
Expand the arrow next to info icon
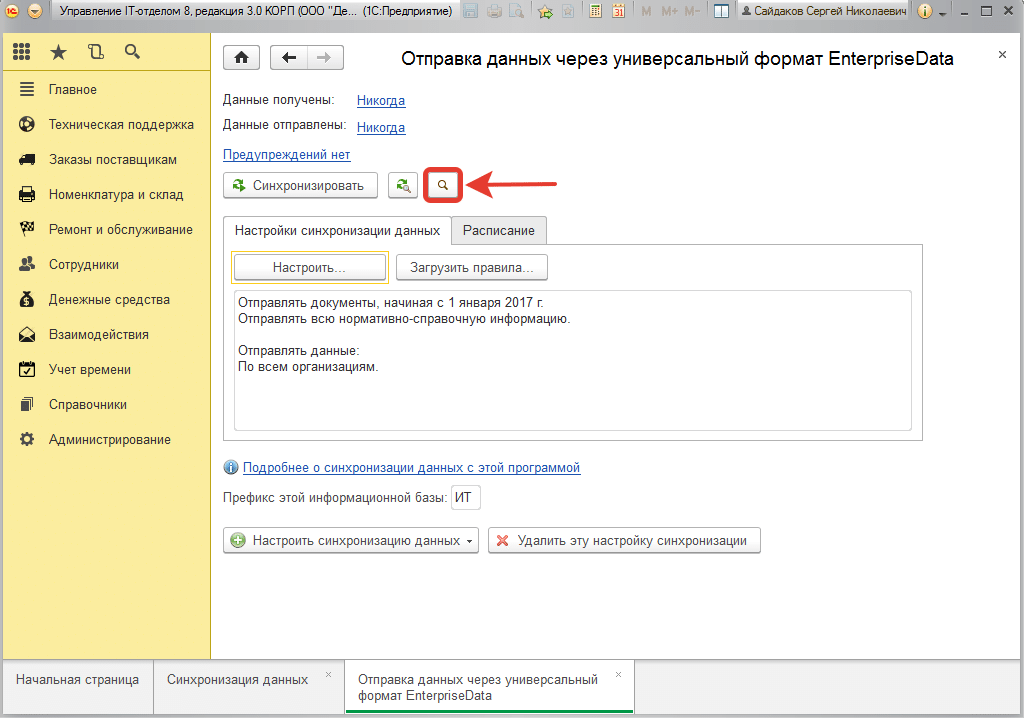942,12
